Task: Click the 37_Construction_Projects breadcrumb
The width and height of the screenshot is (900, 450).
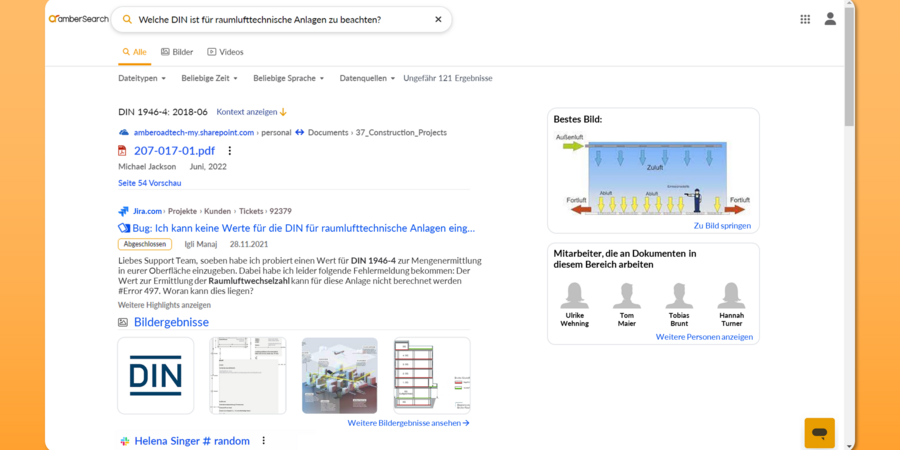Action: tap(401, 133)
